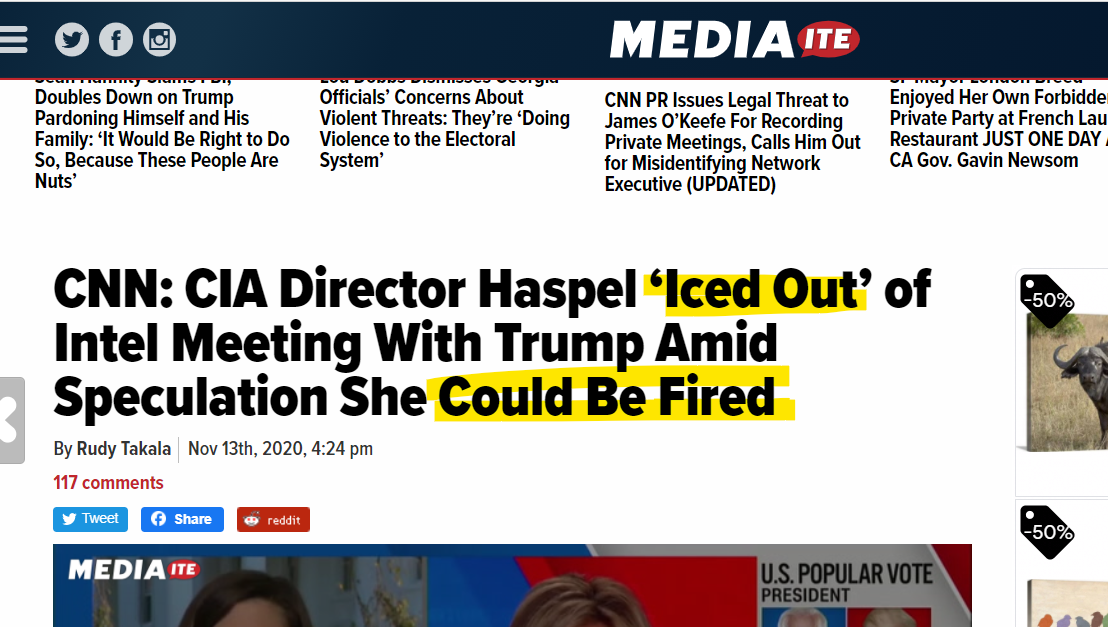Click author name Rudy Takala

coord(124,449)
